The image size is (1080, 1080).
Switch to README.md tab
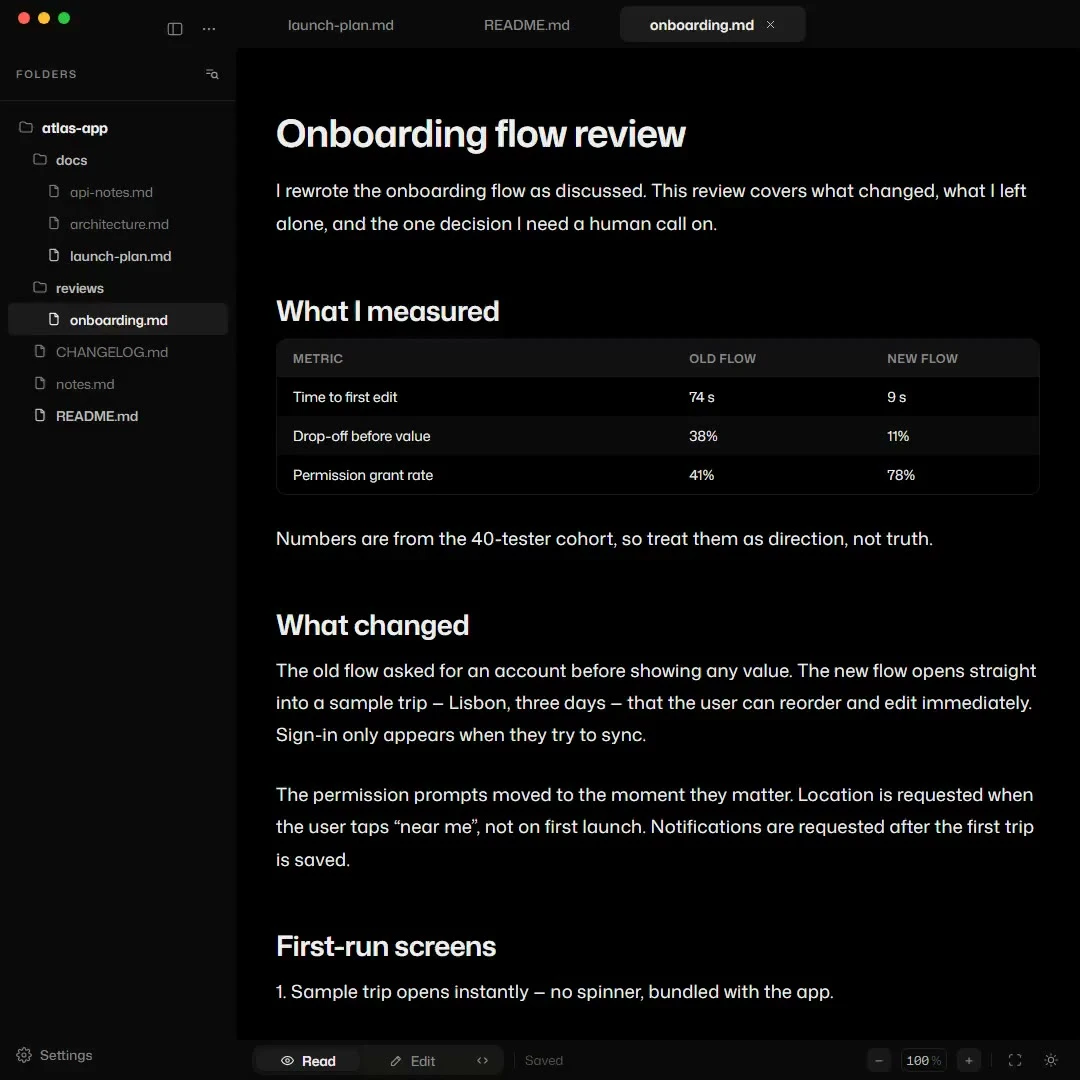point(526,25)
